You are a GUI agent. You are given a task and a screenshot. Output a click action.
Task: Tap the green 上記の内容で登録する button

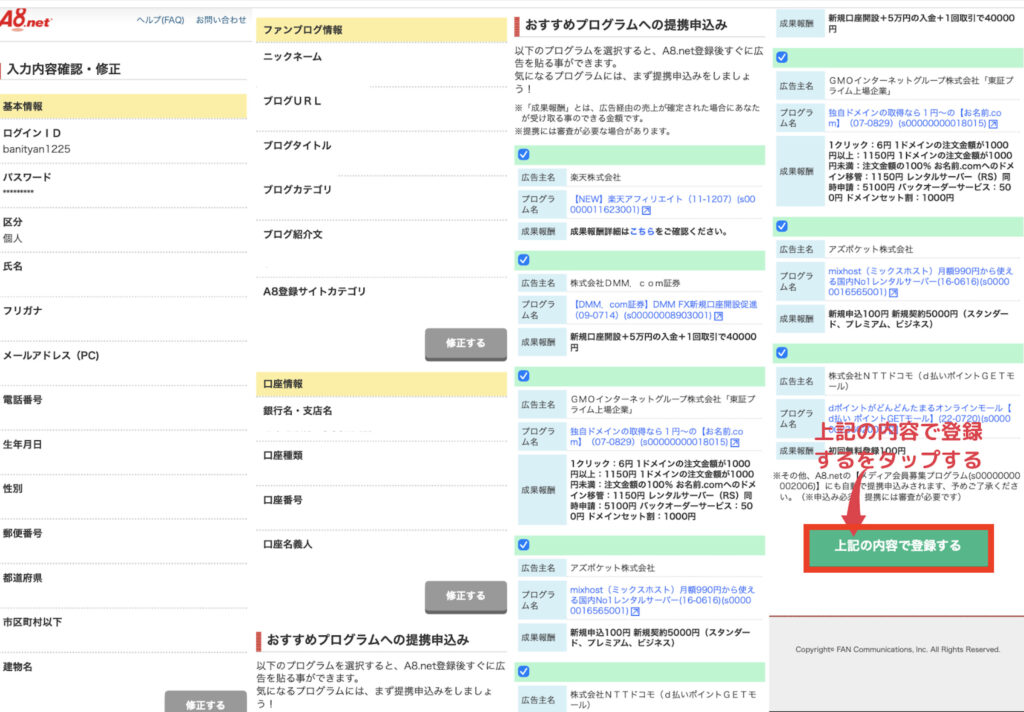pyautogui.click(x=898, y=546)
